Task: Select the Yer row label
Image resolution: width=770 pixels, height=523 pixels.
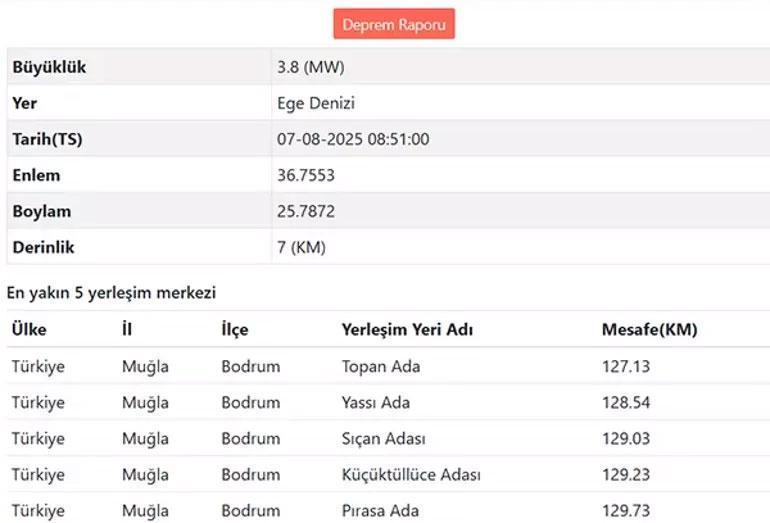Action: tap(25, 103)
